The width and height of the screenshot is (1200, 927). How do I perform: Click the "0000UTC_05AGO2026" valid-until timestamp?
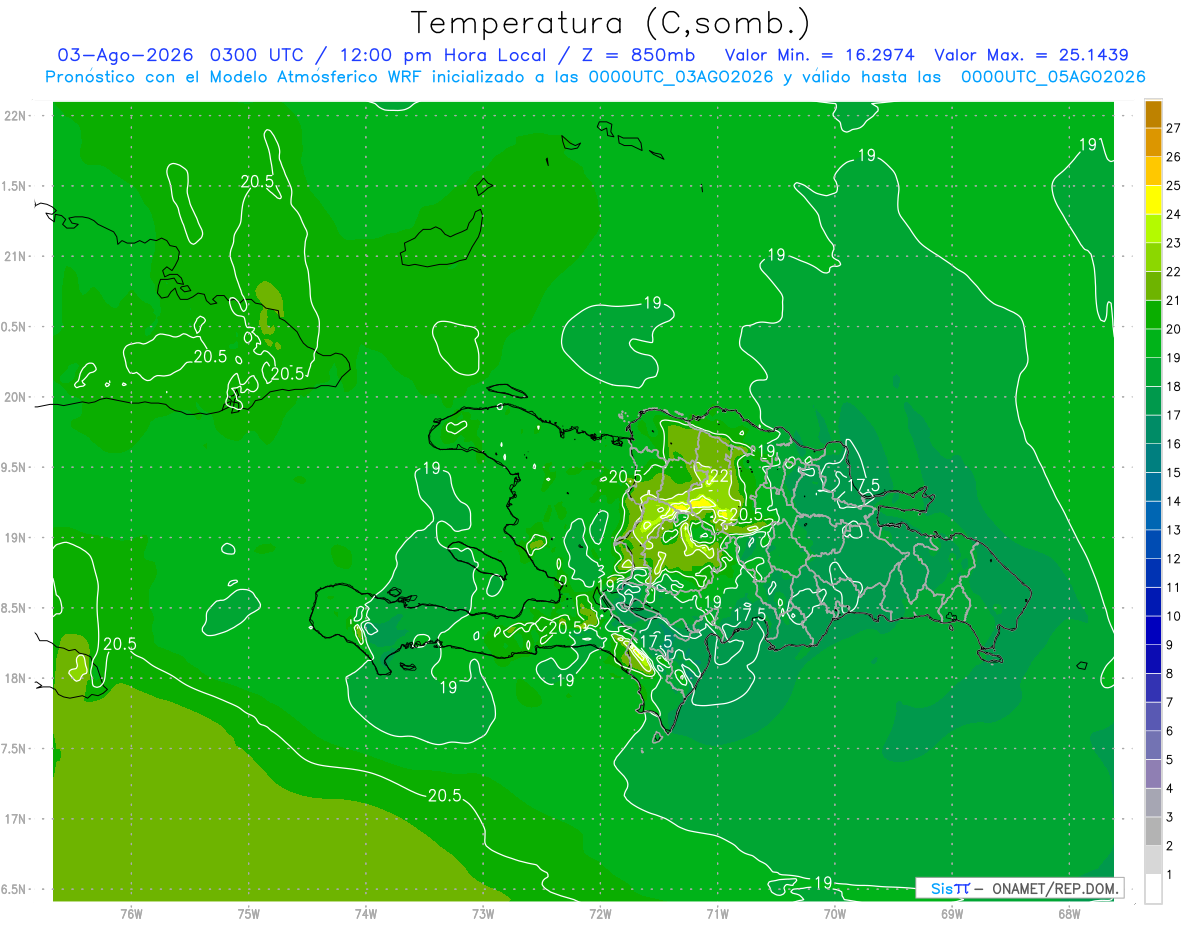tap(1053, 77)
